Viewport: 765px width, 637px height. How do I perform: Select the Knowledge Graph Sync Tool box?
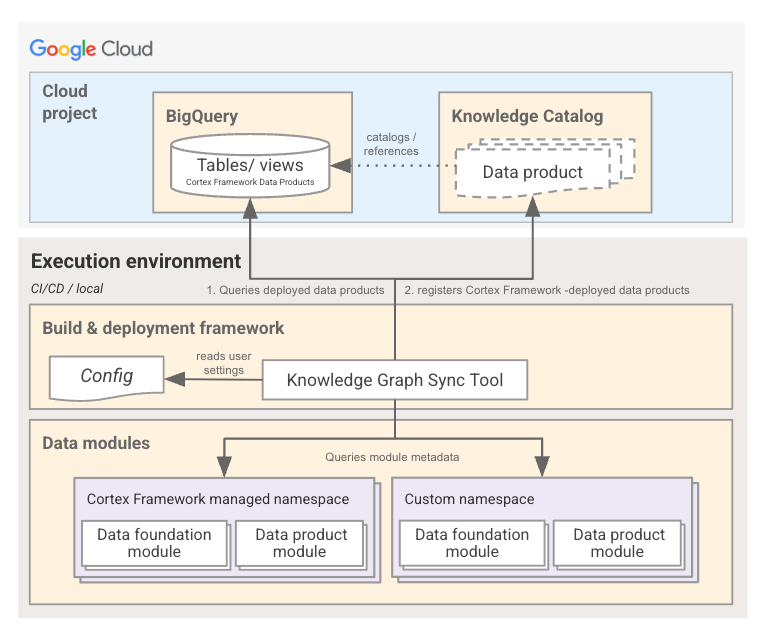395,380
